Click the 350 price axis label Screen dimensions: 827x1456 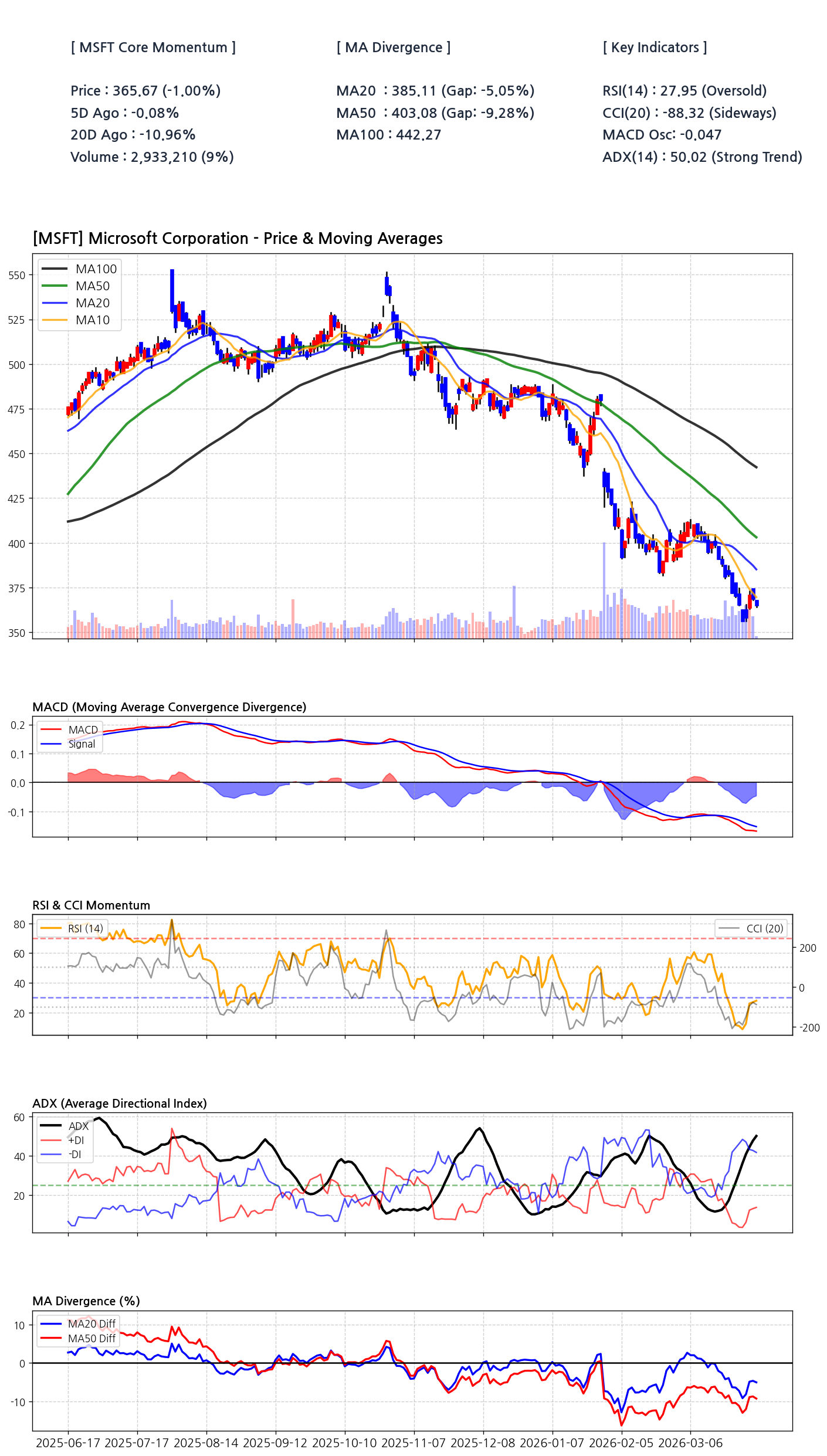tap(17, 633)
